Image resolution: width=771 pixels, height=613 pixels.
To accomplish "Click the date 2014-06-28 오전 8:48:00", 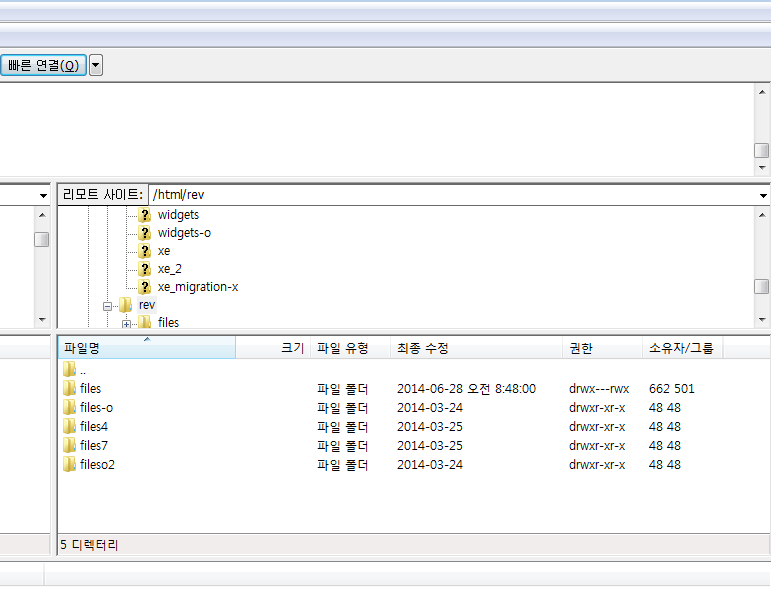I will coord(466,389).
